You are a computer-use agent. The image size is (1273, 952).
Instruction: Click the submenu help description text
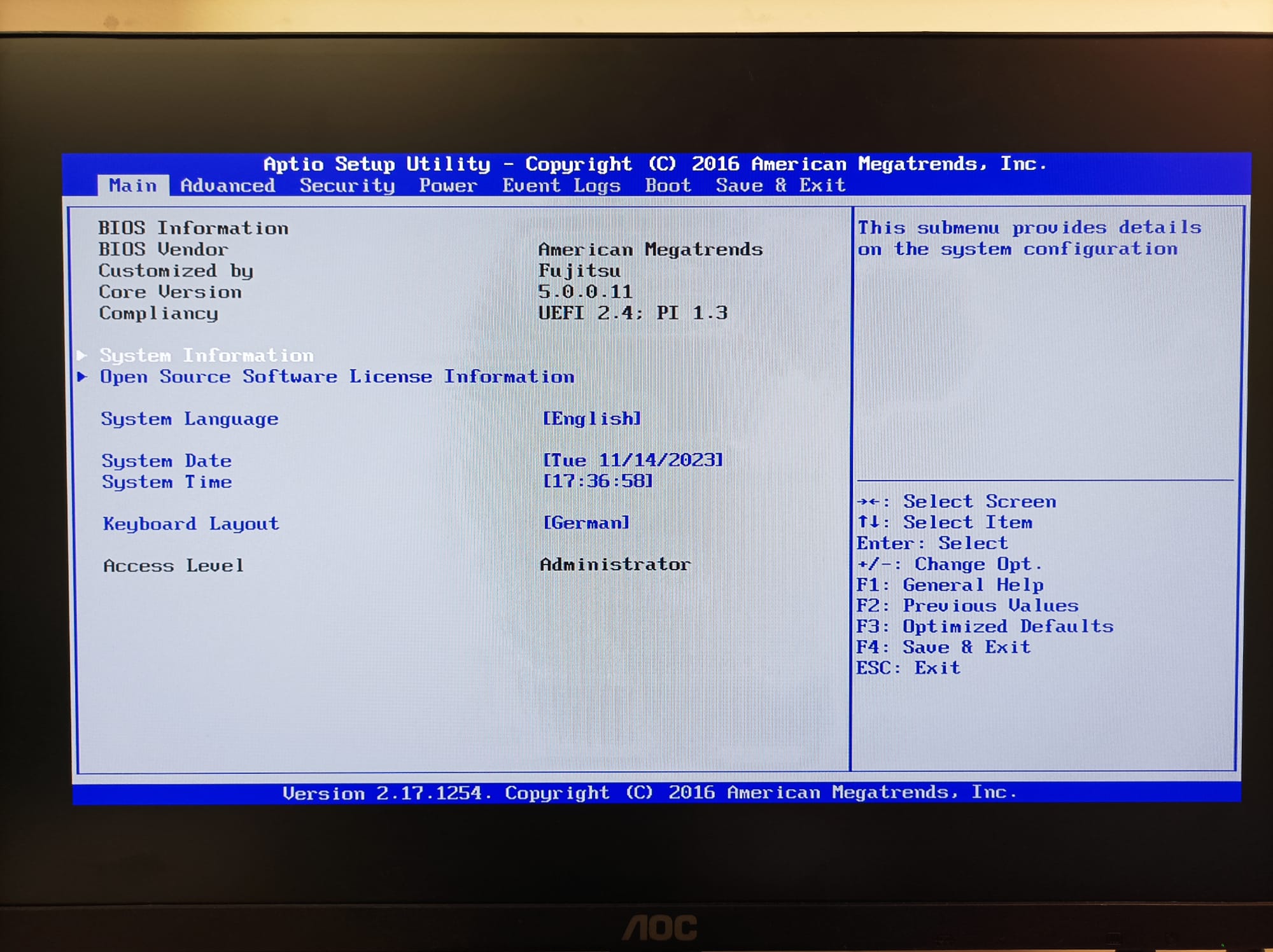1029,238
